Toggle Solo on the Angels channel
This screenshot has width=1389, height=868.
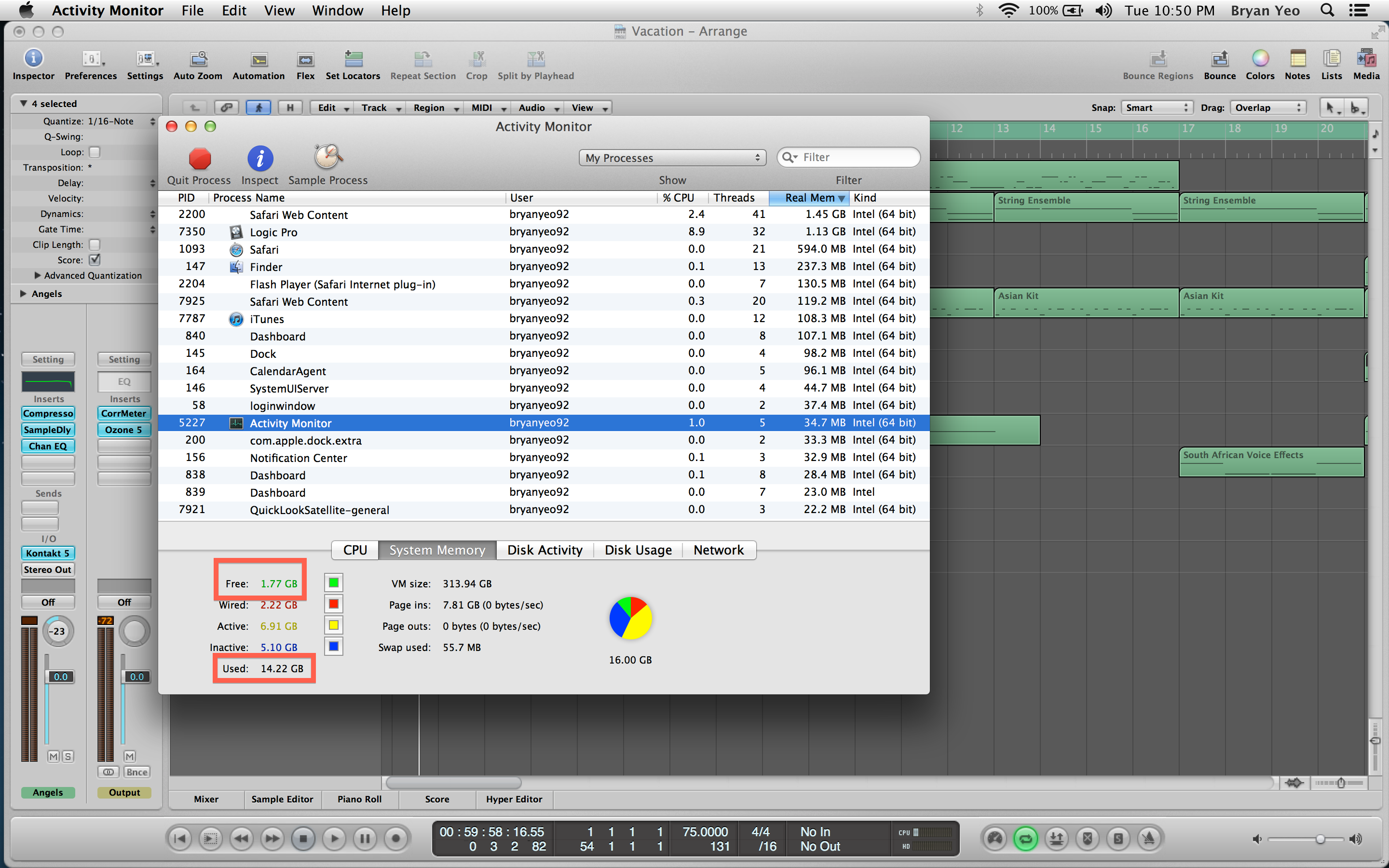point(68,757)
